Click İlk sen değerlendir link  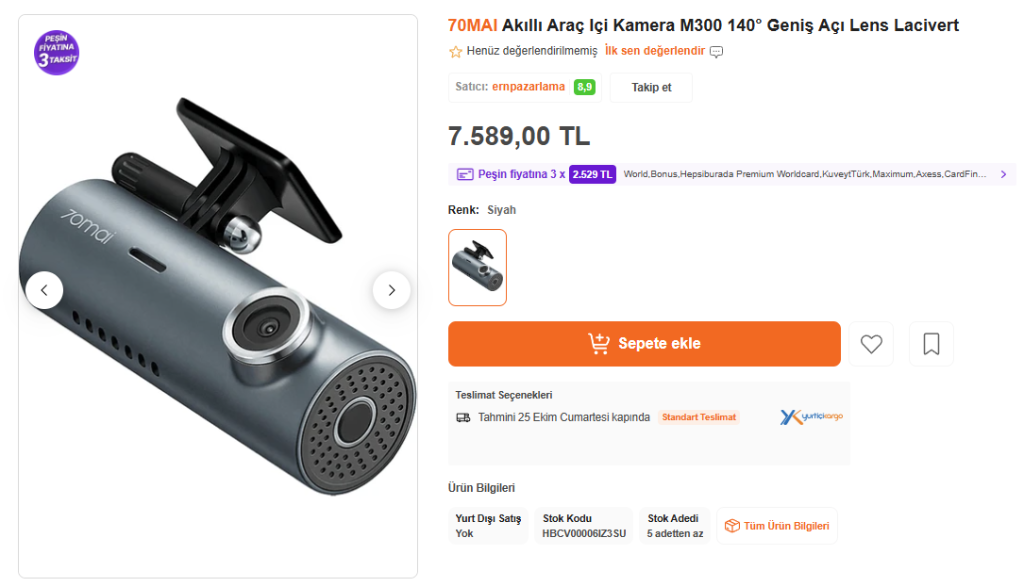pos(654,51)
